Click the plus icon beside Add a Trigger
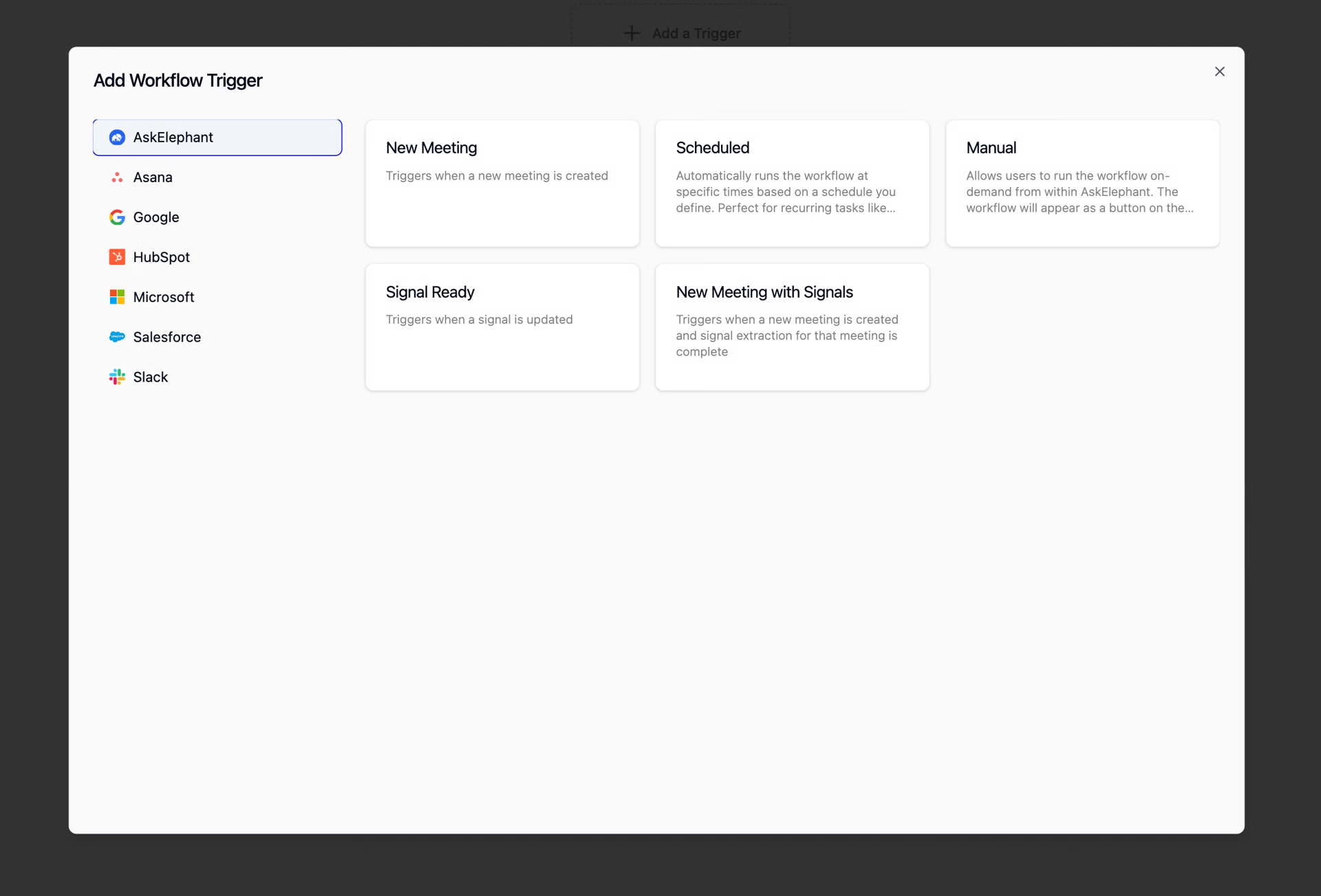This screenshot has height=896, width=1321. (x=631, y=33)
